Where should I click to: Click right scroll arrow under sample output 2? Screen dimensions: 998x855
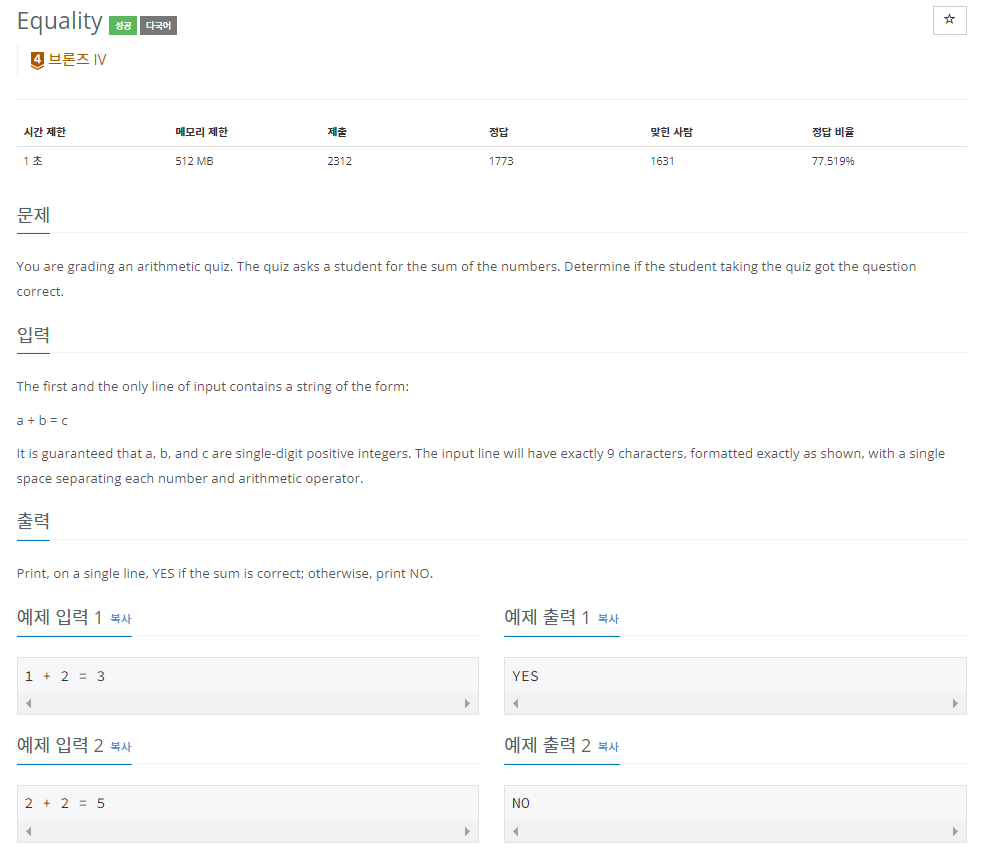(x=955, y=831)
